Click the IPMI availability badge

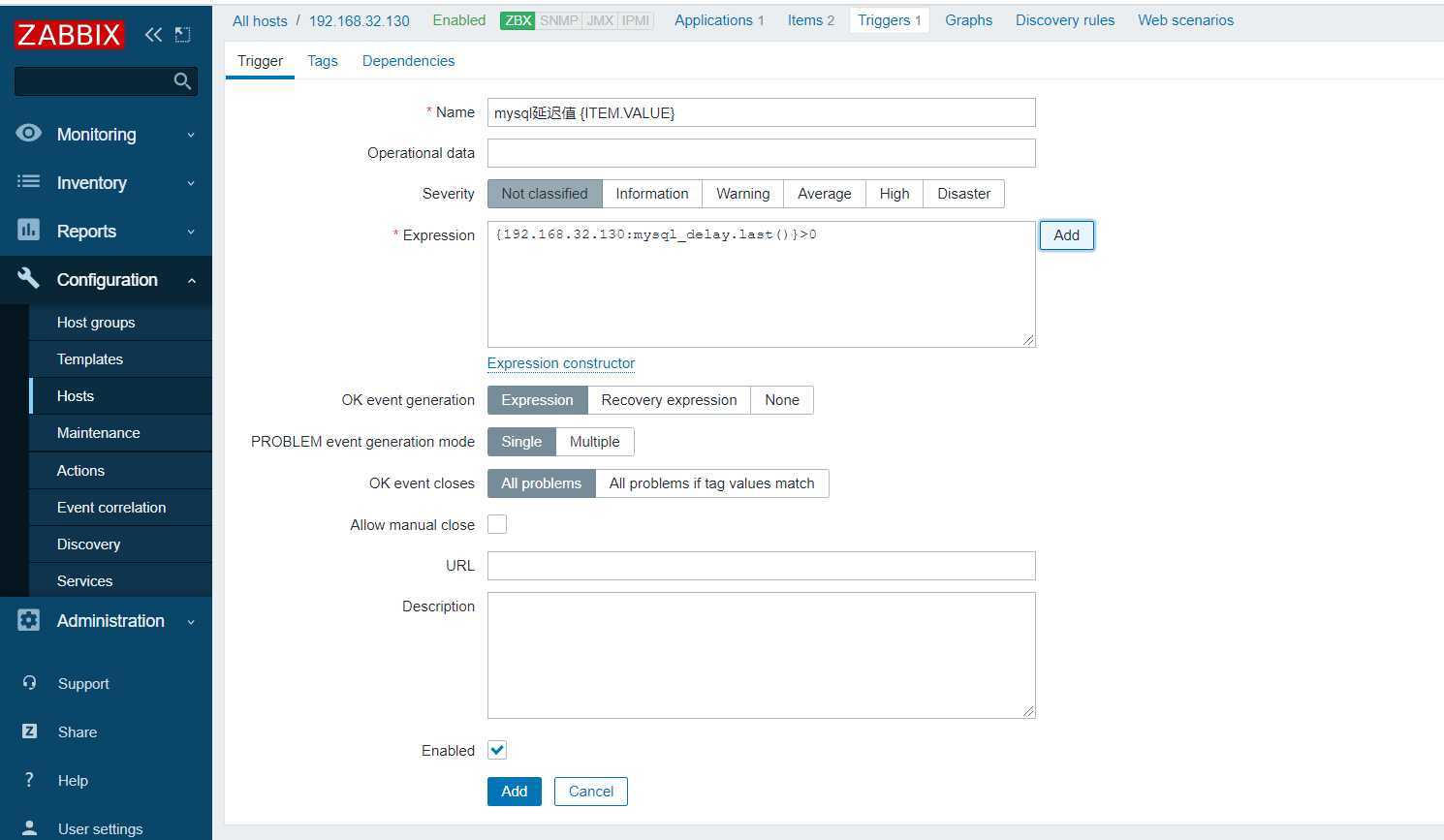point(636,20)
